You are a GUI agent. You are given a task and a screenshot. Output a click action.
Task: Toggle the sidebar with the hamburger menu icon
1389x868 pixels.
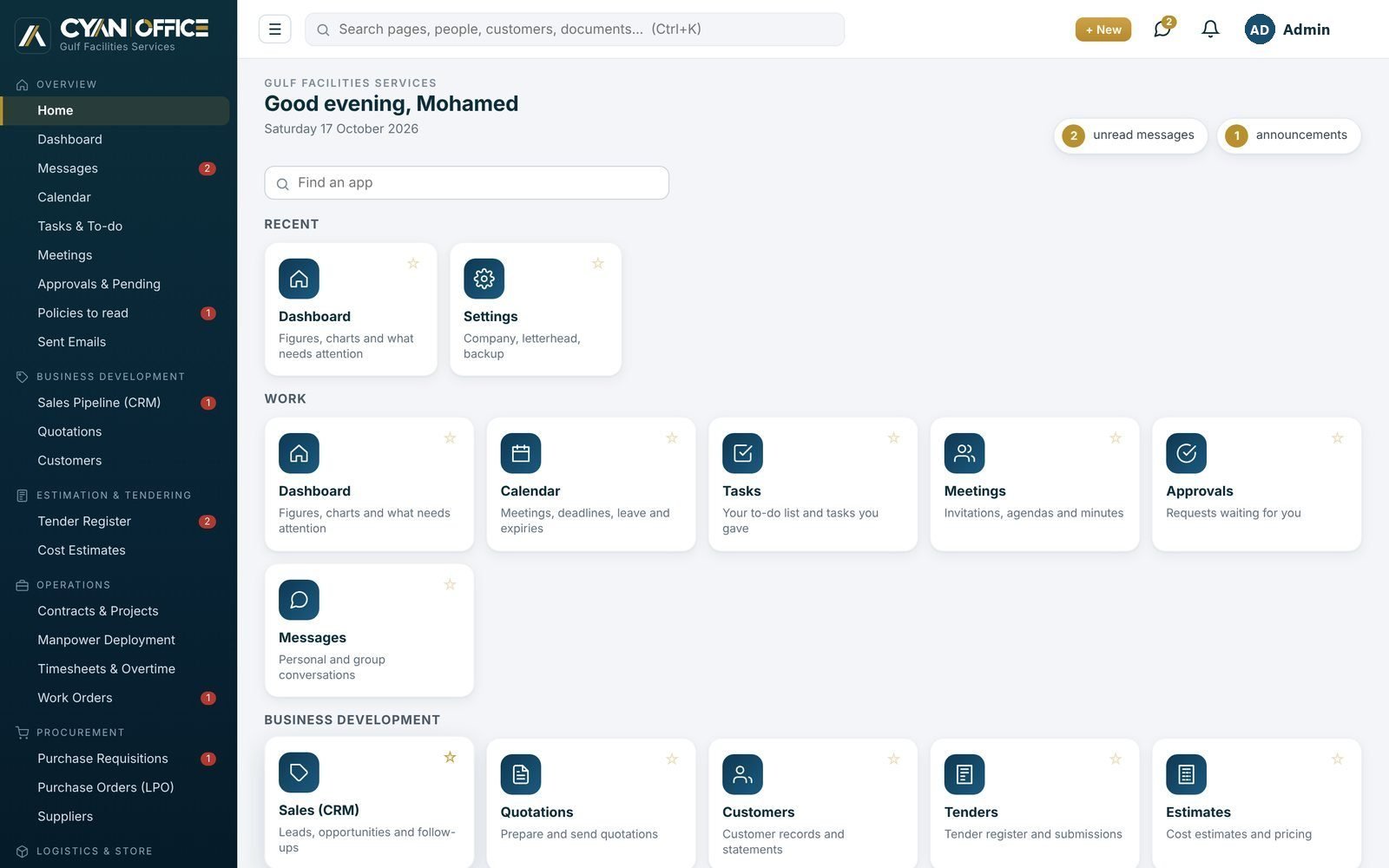(274, 30)
